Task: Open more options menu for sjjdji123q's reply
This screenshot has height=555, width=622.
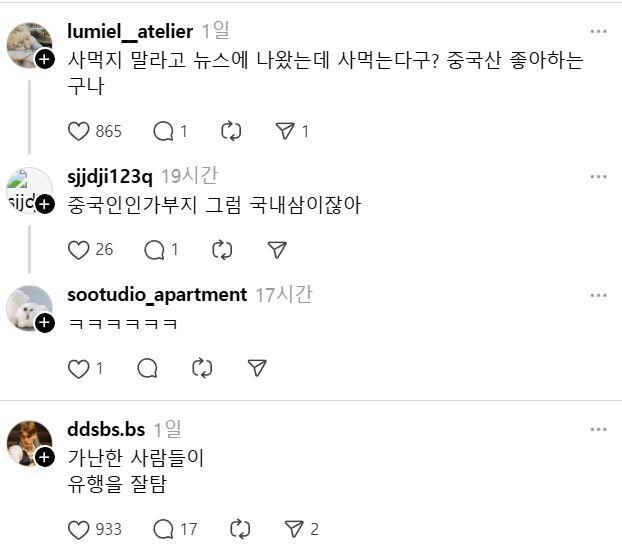Action: coord(598,177)
